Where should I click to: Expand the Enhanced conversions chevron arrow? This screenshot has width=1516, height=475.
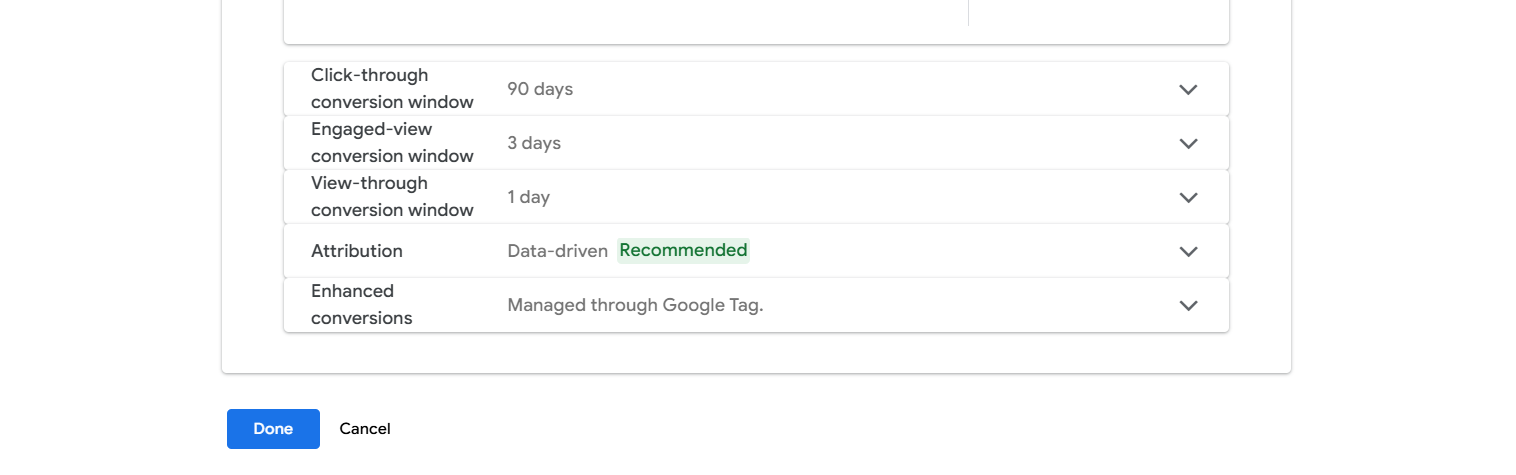point(1188,305)
